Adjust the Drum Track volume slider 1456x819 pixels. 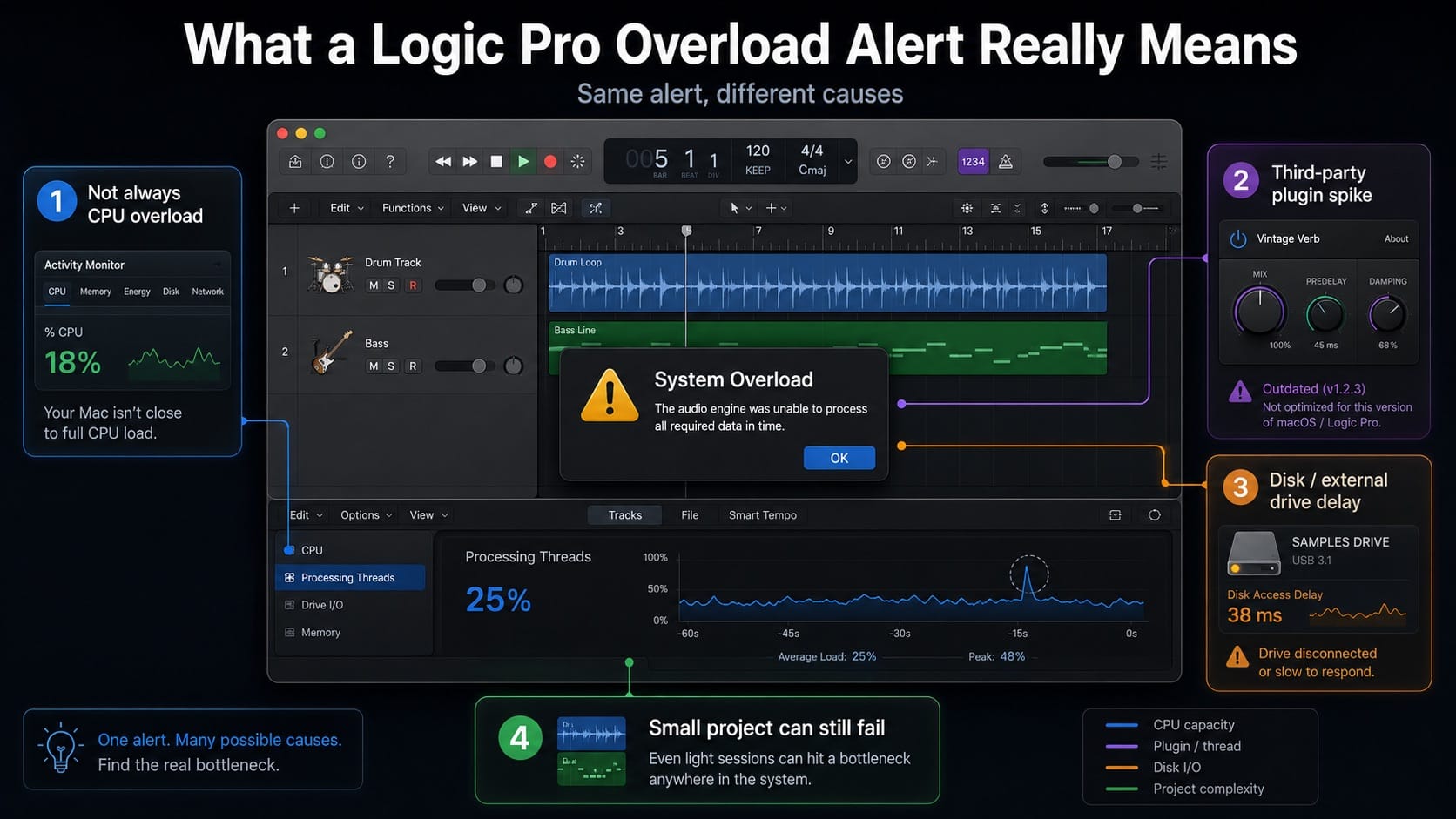pos(465,285)
